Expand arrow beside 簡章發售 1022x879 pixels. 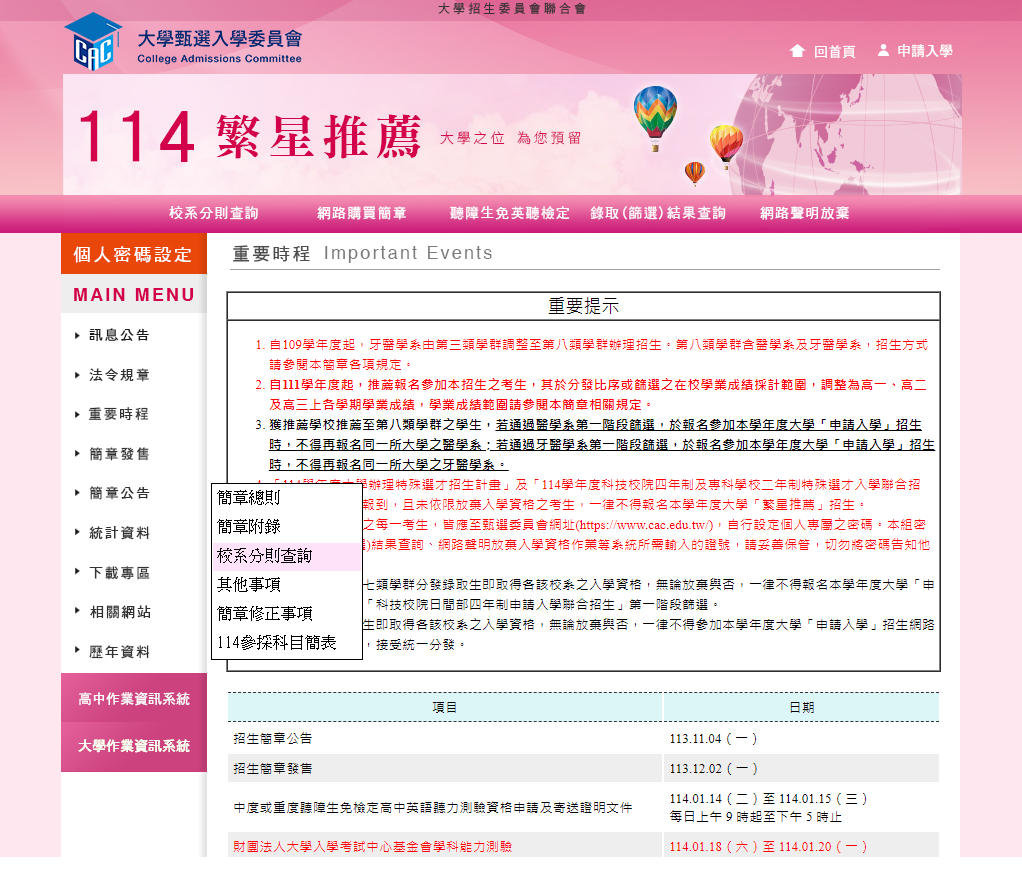77,454
